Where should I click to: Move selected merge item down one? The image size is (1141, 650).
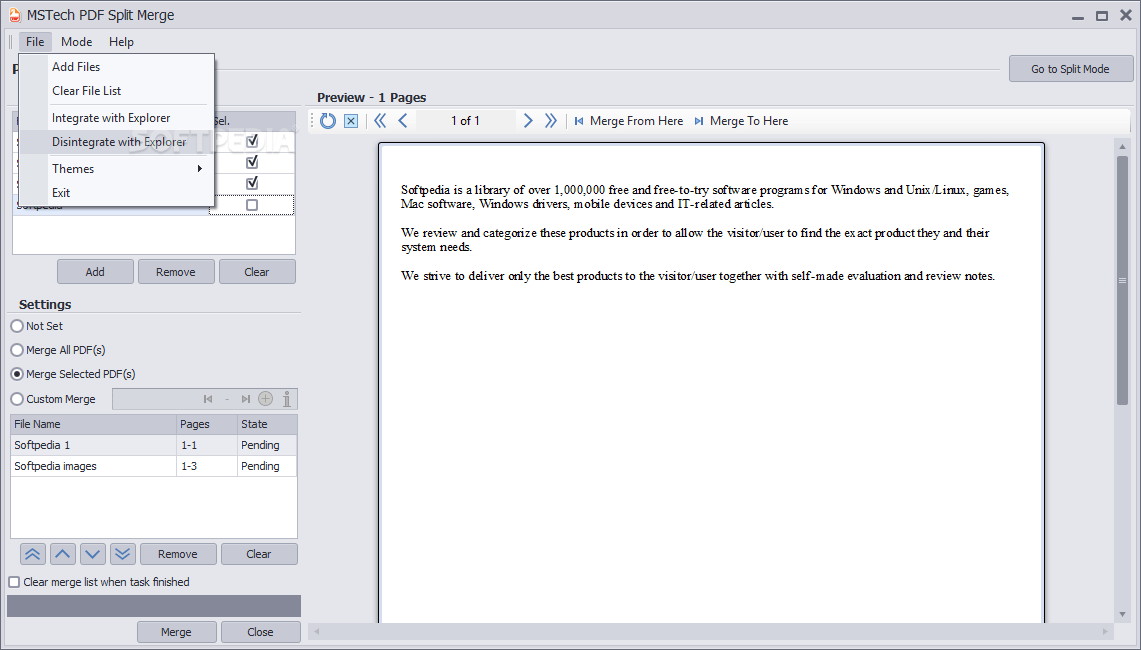(x=92, y=554)
